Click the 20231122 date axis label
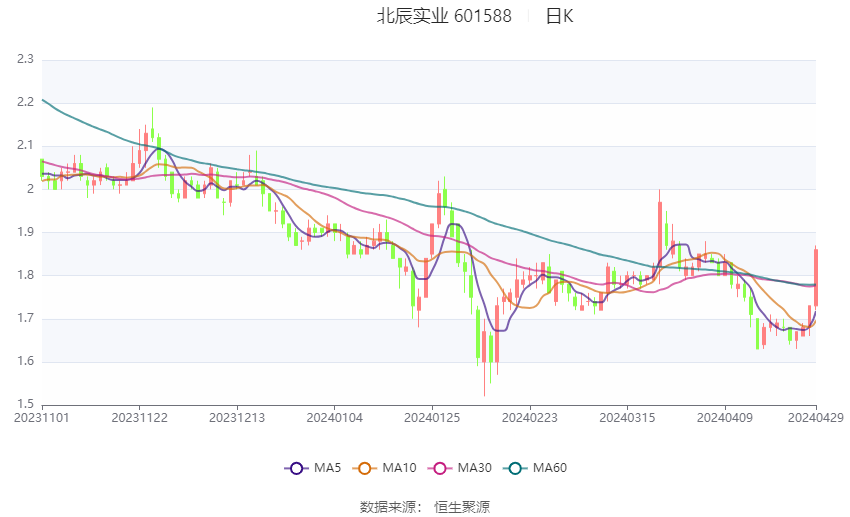The width and height of the screenshot is (850, 517). coord(138,417)
